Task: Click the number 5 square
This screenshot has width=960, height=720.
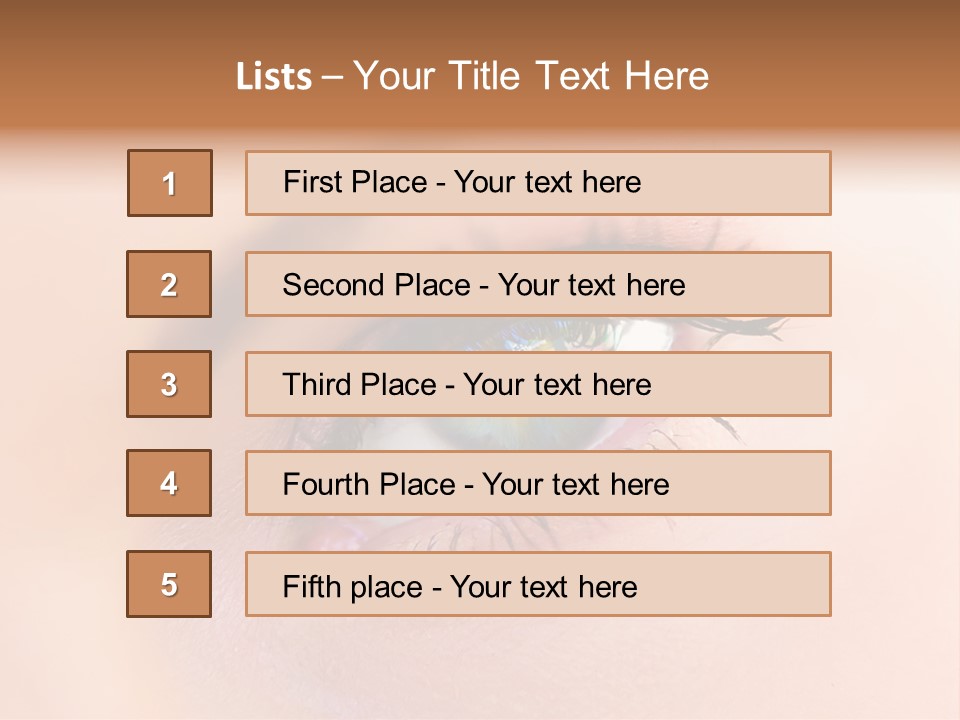Action: (x=169, y=584)
